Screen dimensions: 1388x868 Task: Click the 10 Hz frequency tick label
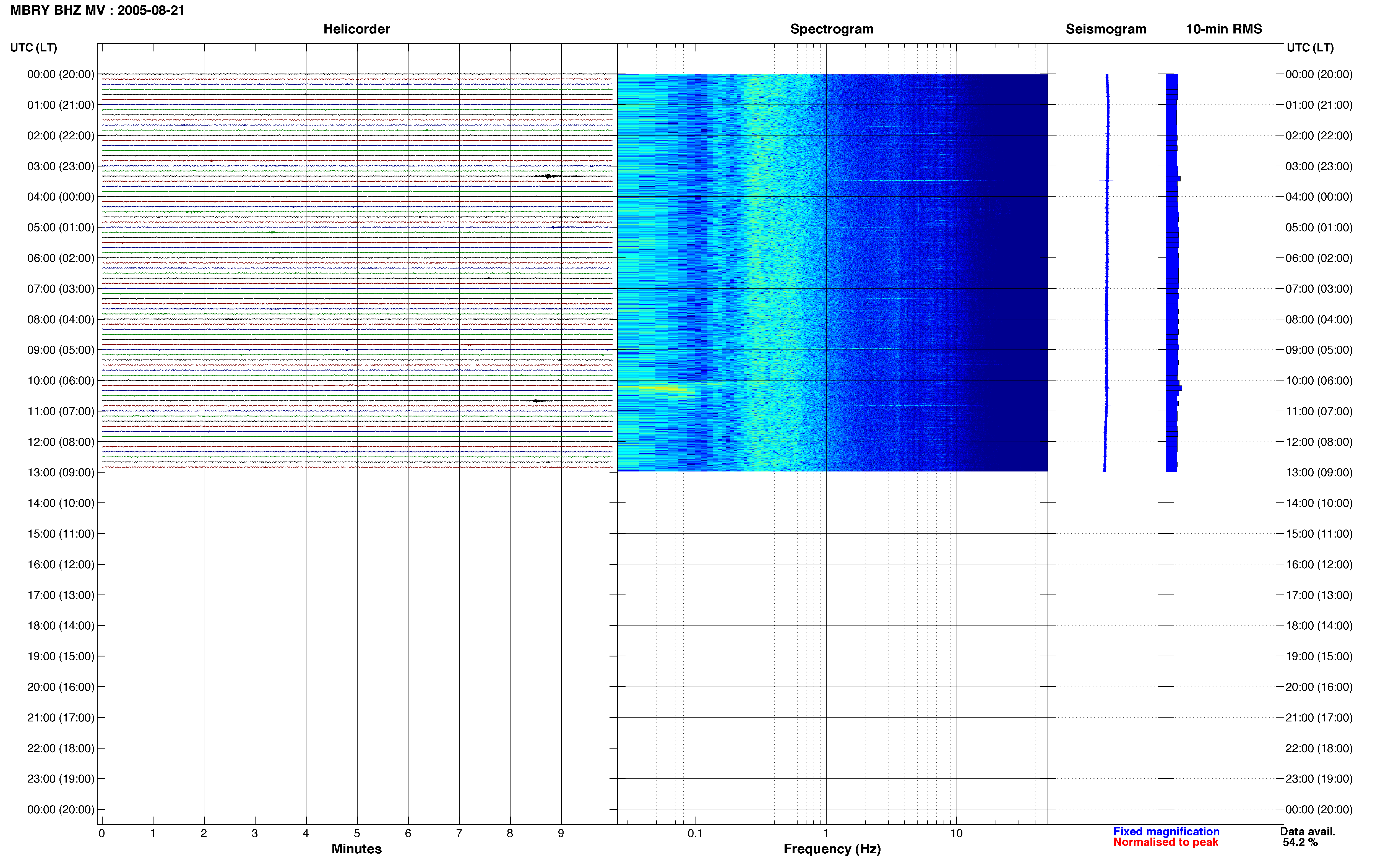point(956,833)
